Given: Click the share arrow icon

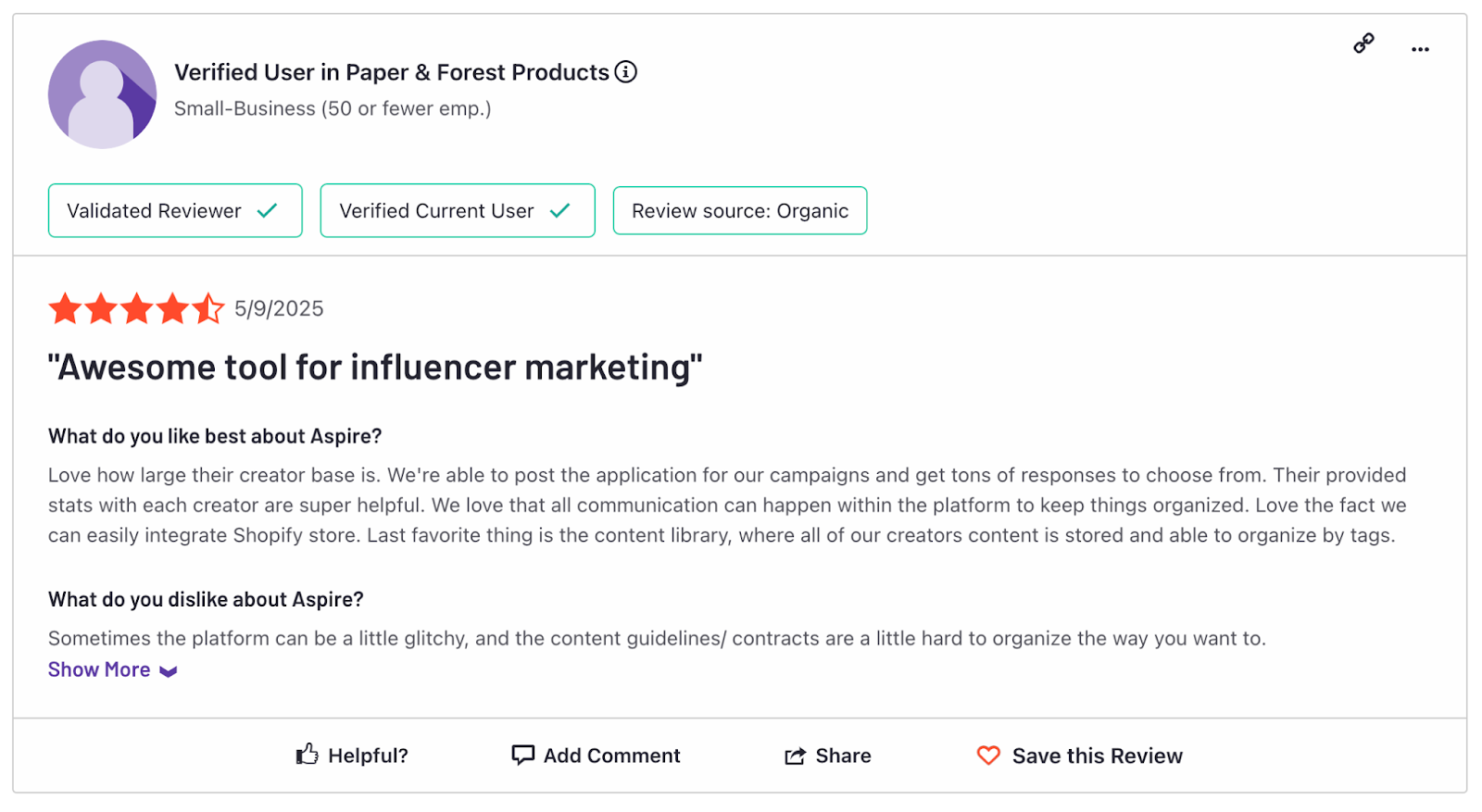Looking at the screenshot, I should click(x=796, y=756).
